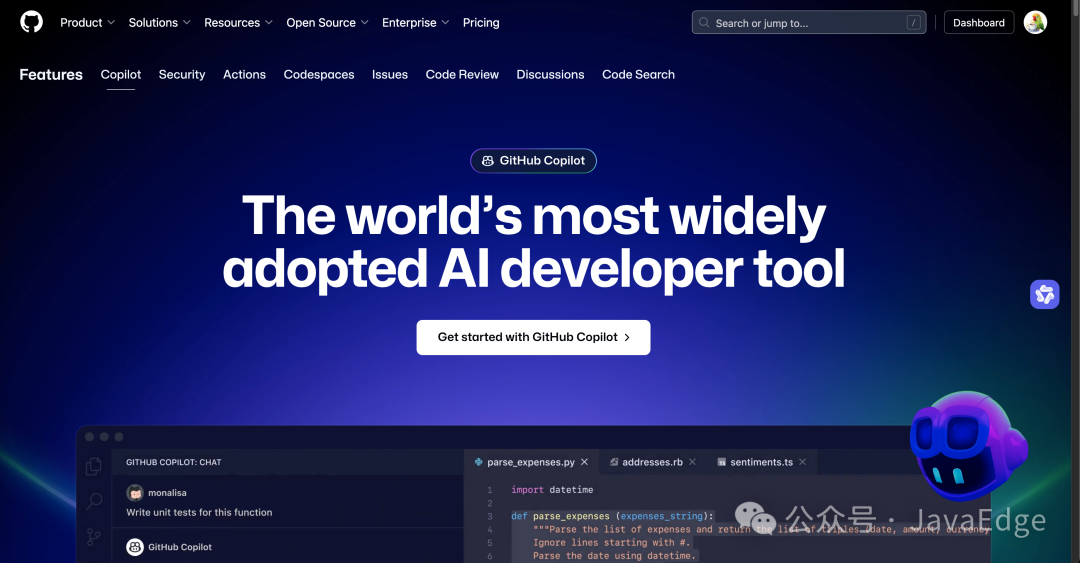Click the GitHub Copilot pill badge
Screen dimensions: 1080x563
(533, 161)
